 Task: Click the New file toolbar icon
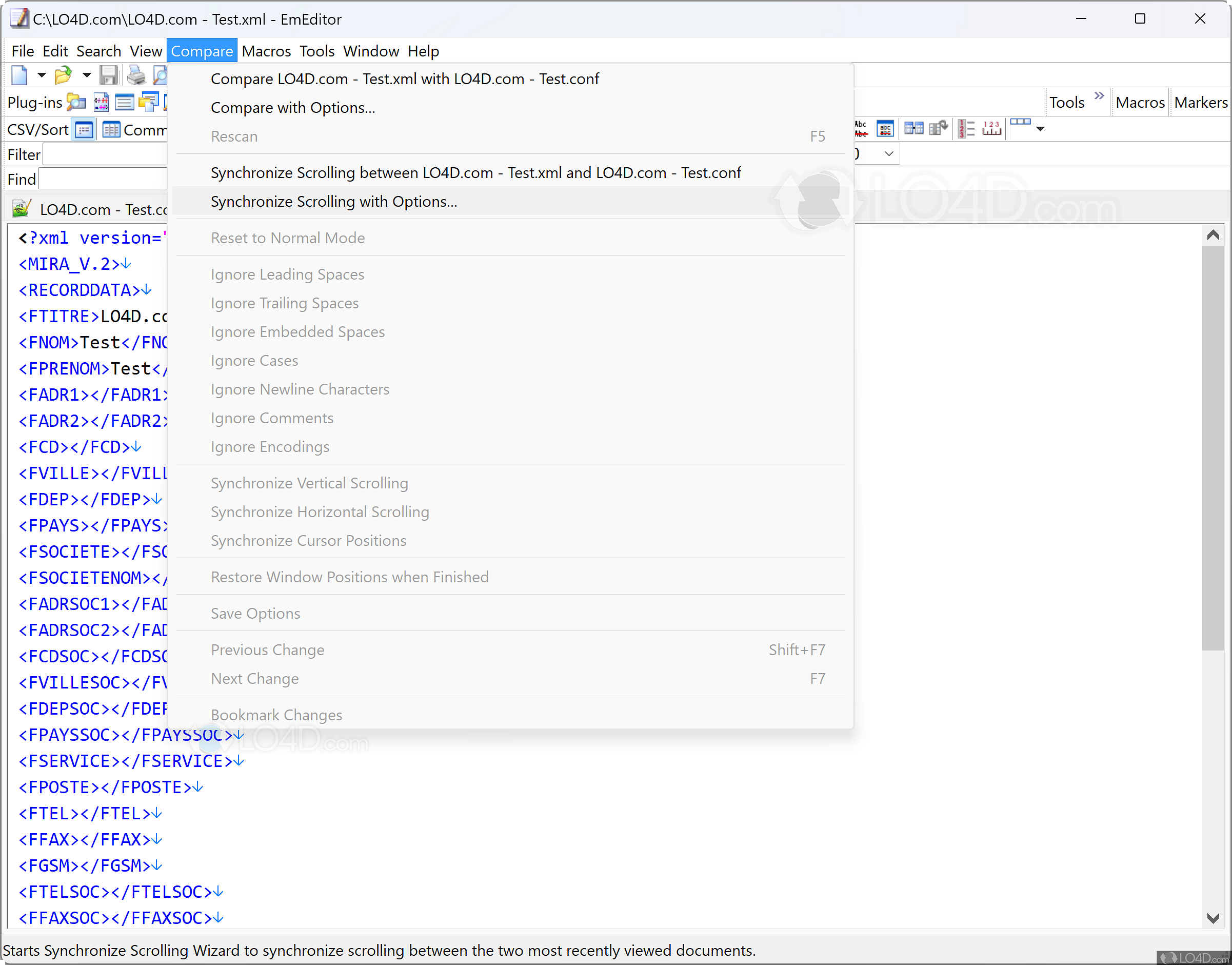point(19,75)
